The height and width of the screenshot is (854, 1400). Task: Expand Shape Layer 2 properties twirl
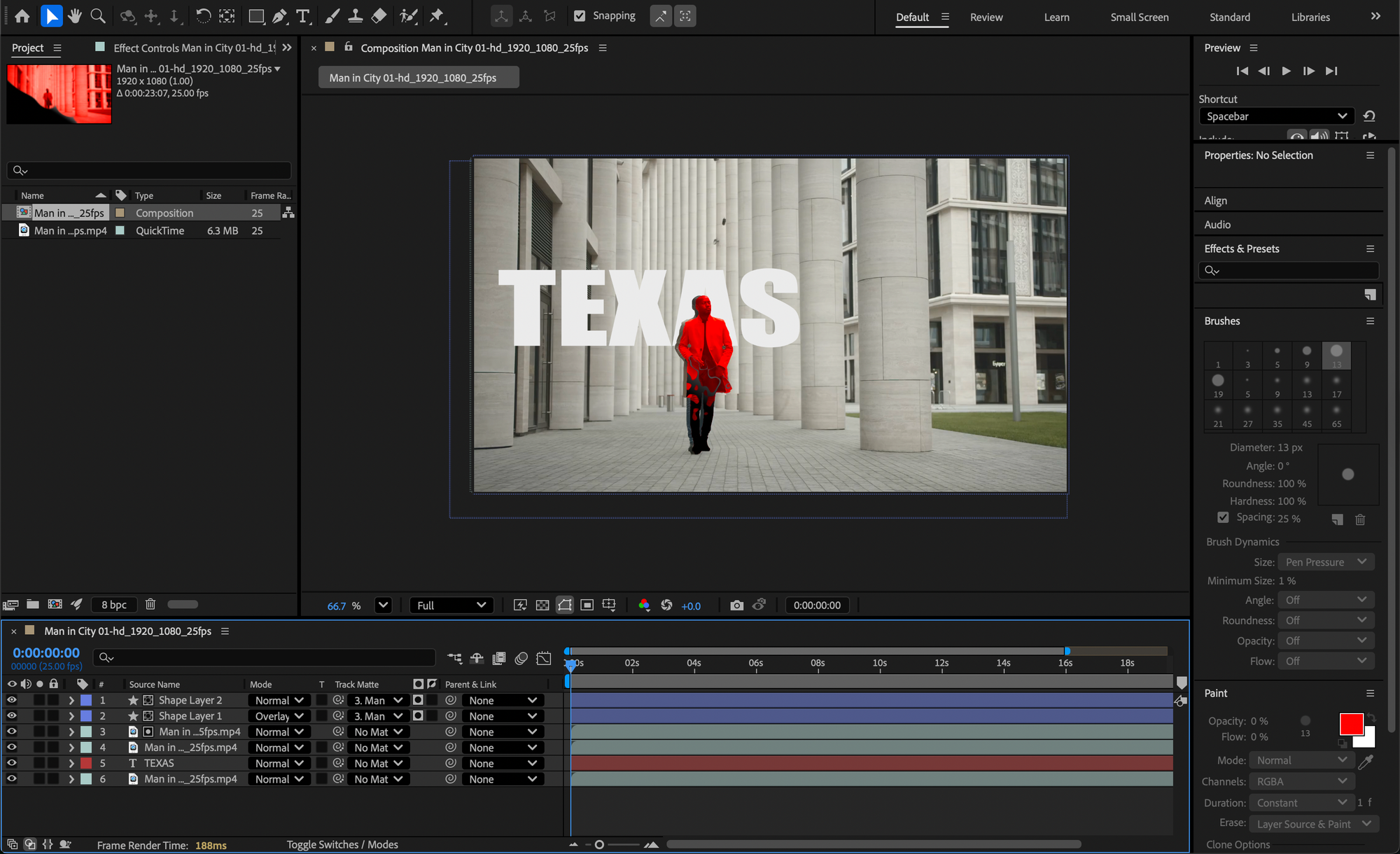(71, 700)
